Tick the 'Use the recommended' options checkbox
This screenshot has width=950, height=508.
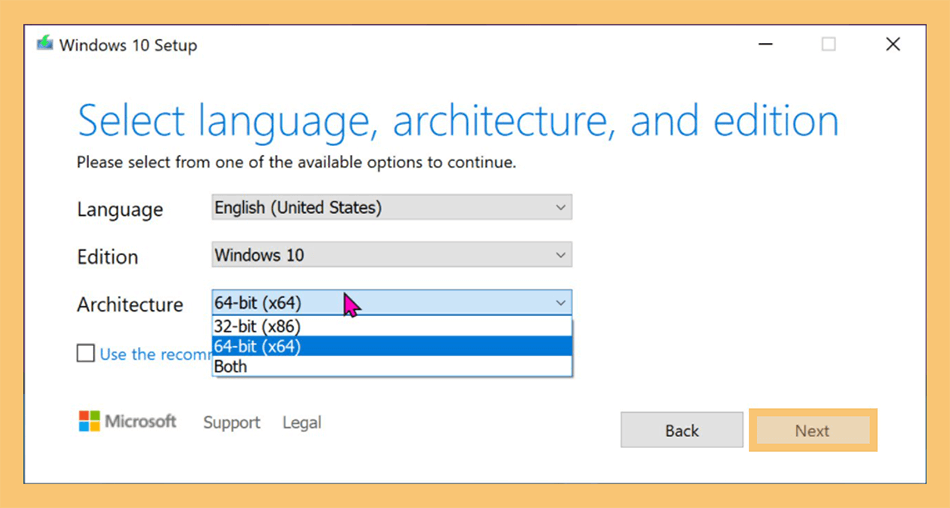[85, 353]
